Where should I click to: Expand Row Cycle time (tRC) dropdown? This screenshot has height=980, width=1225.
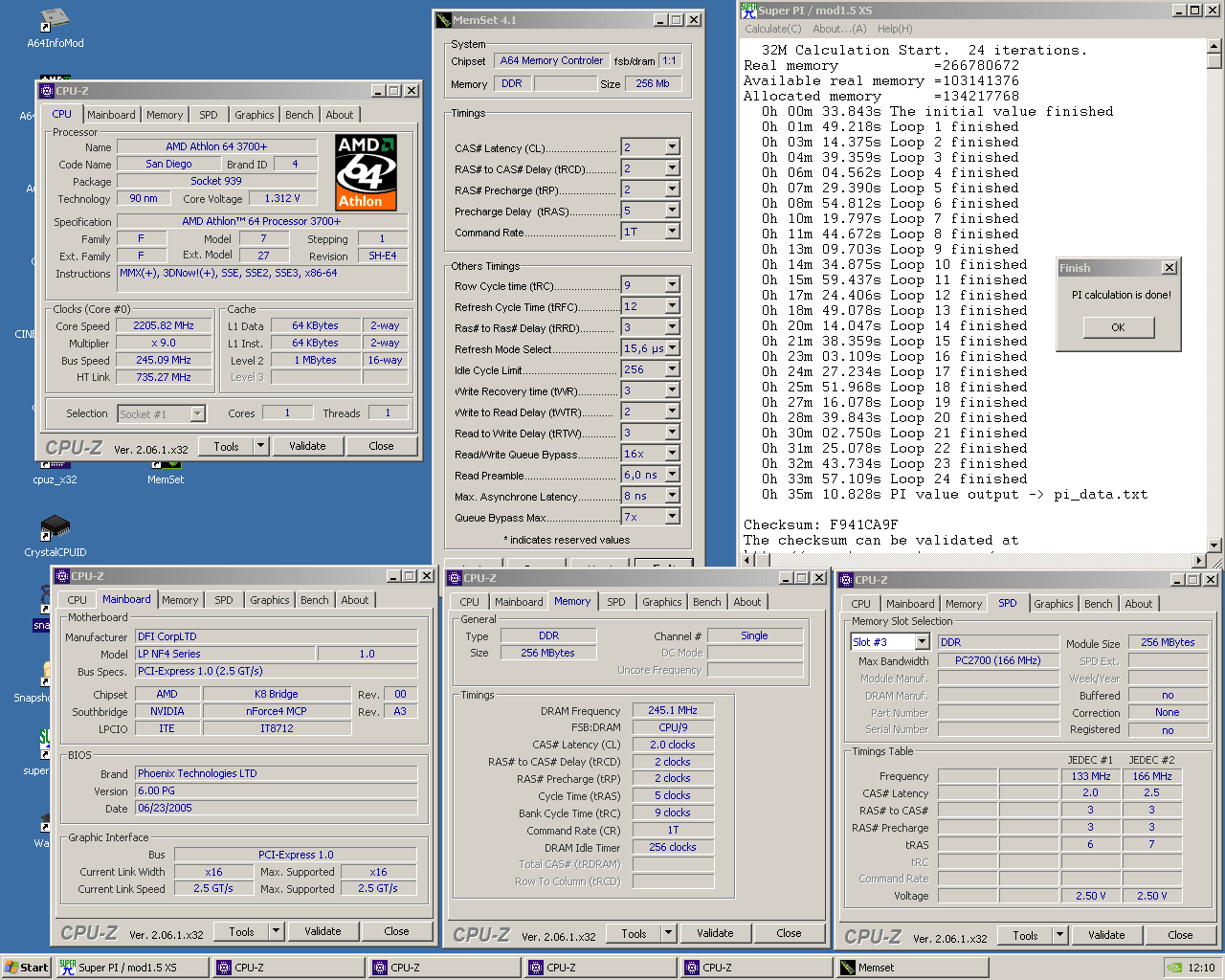tap(672, 285)
